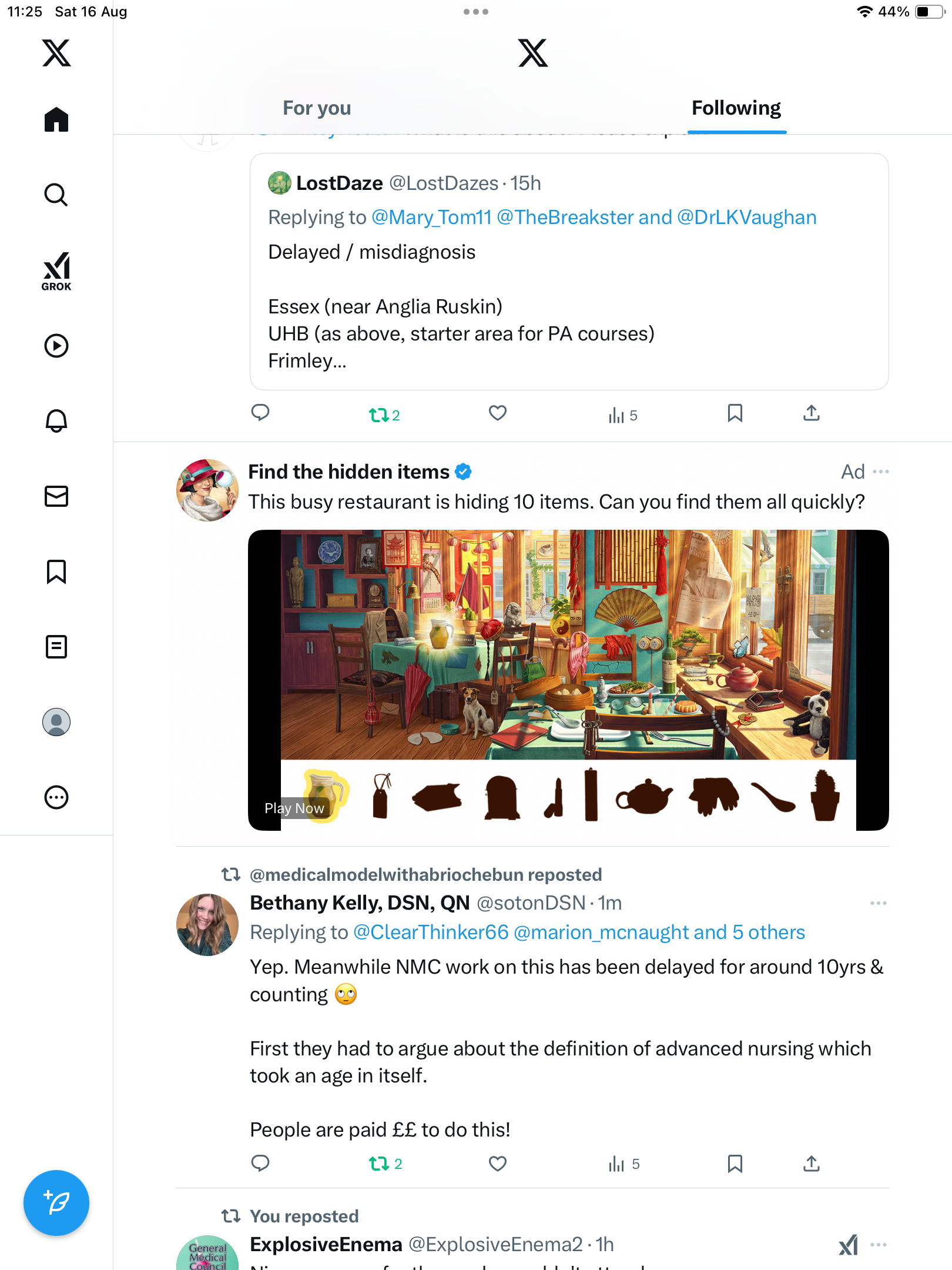Compose a new post

(56, 1203)
